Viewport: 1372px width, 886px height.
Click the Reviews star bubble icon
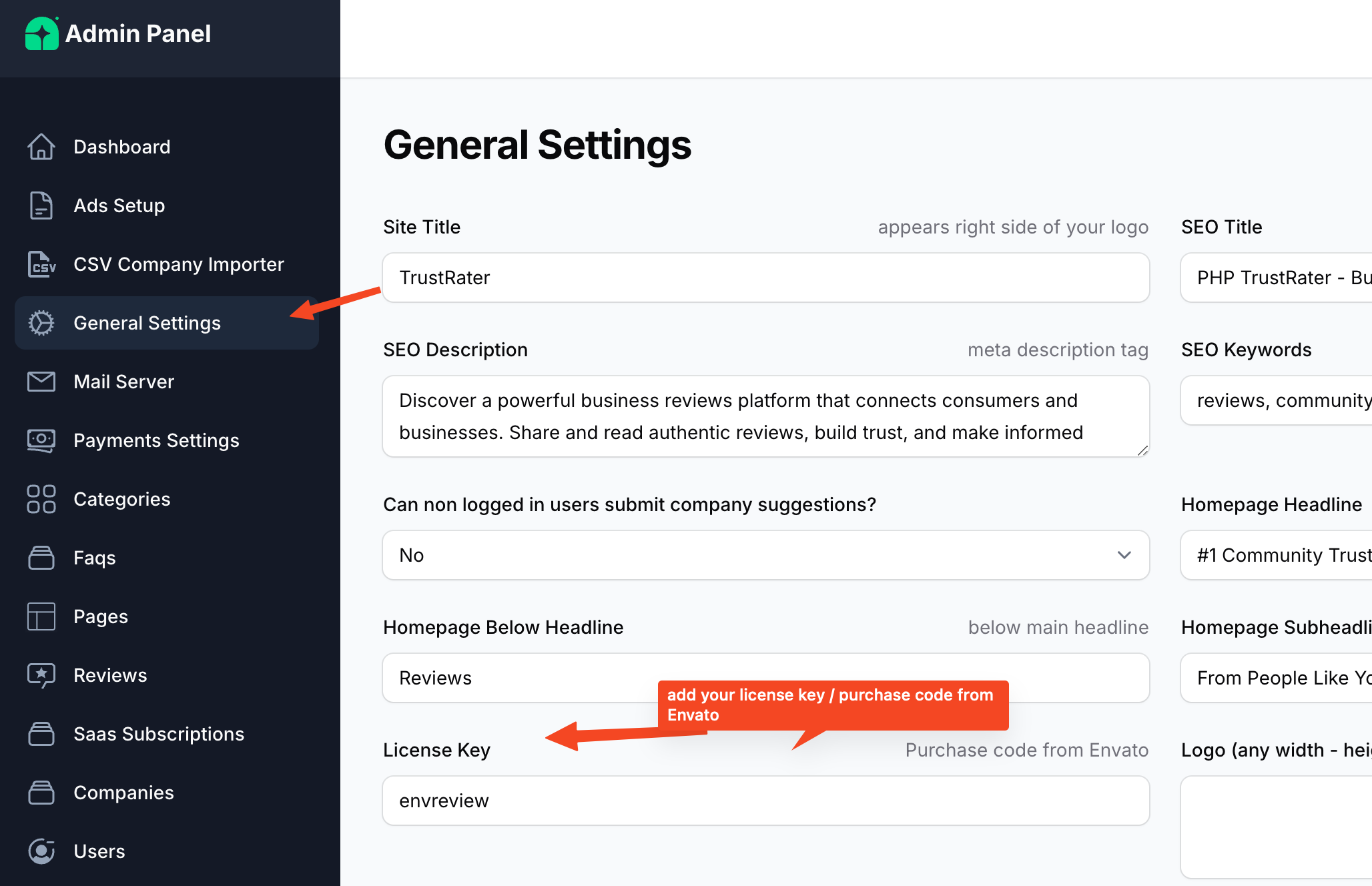pos(41,675)
